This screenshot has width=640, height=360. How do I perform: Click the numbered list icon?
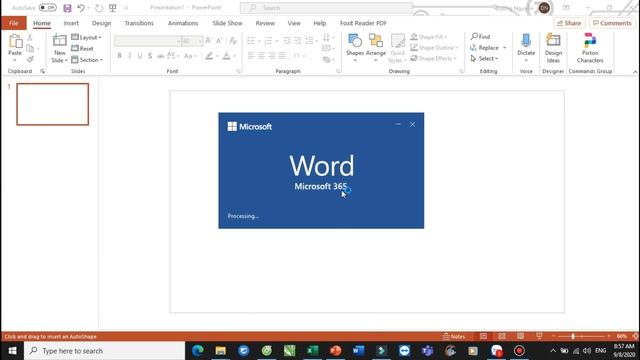268,40
